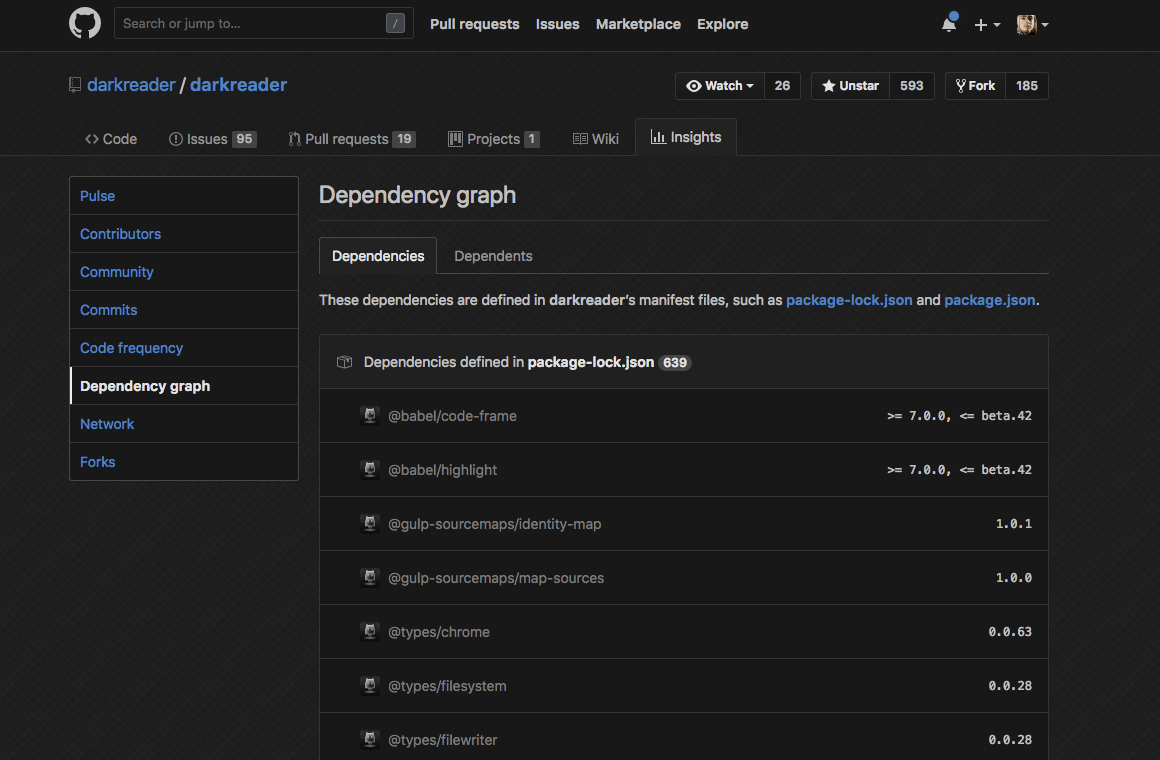Screen dimensions: 1160x760
Task: Click the package icon beside package-lock.json header
Action: pyautogui.click(x=344, y=362)
